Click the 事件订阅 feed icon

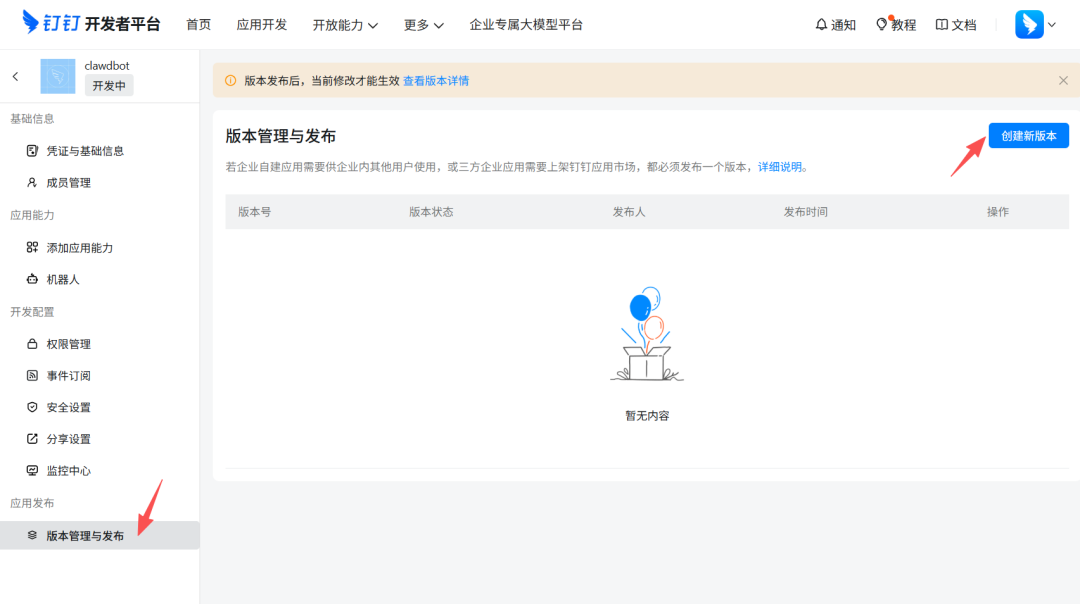[32, 375]
